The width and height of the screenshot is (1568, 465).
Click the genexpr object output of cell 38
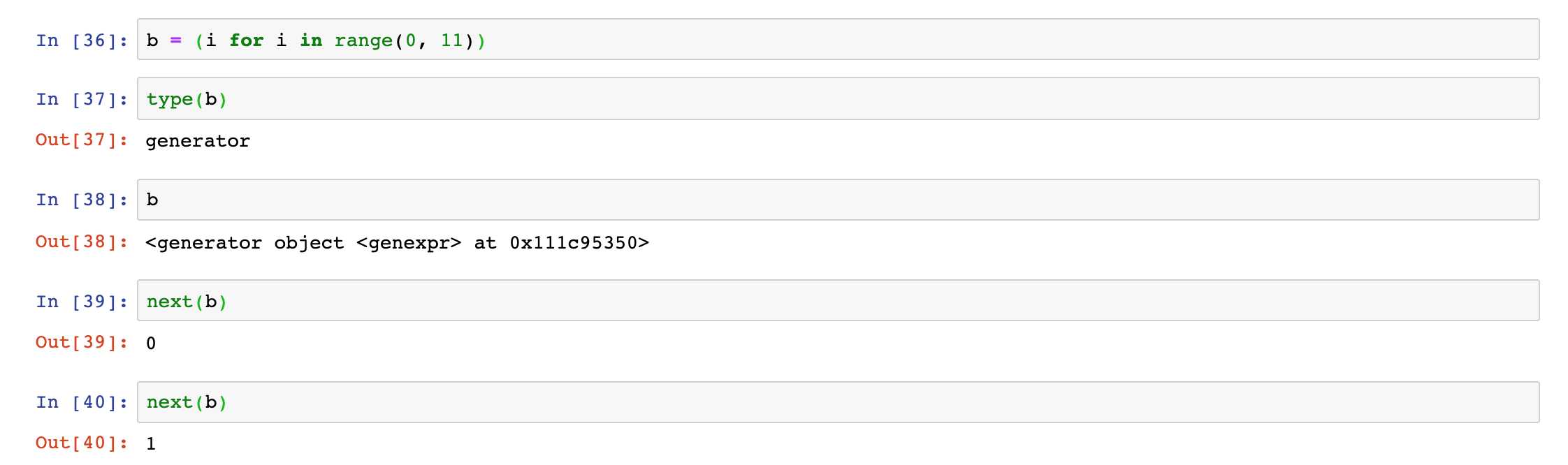point(398,243)
